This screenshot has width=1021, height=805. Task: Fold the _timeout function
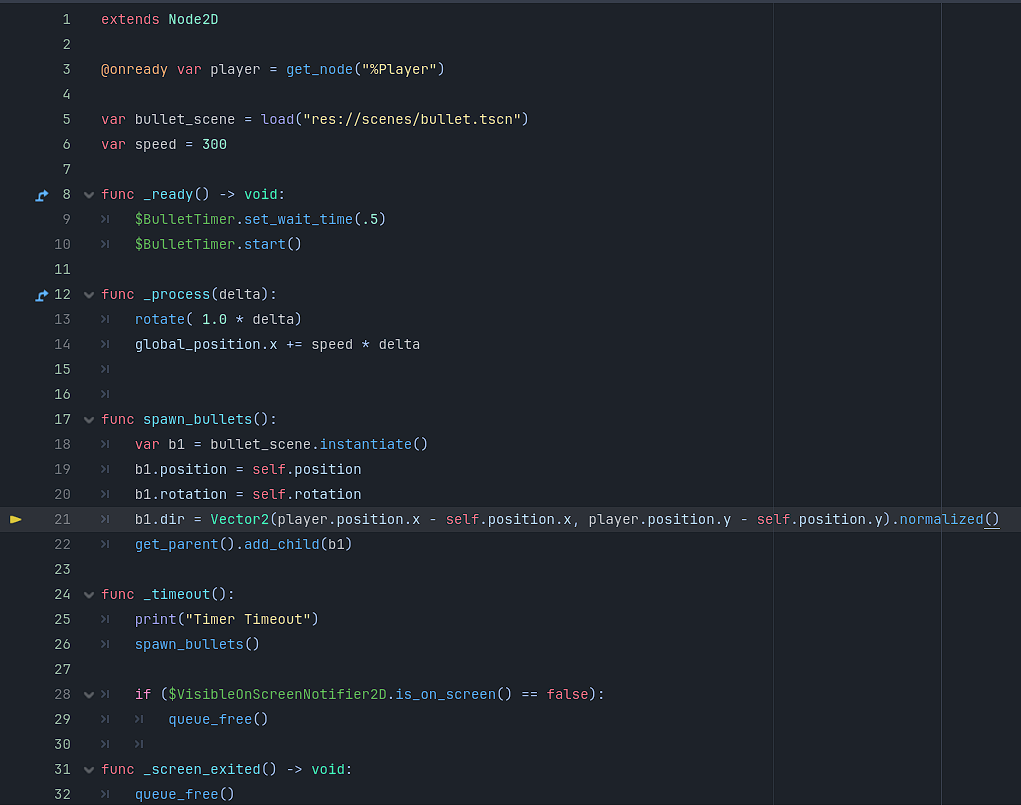(89, 595)
